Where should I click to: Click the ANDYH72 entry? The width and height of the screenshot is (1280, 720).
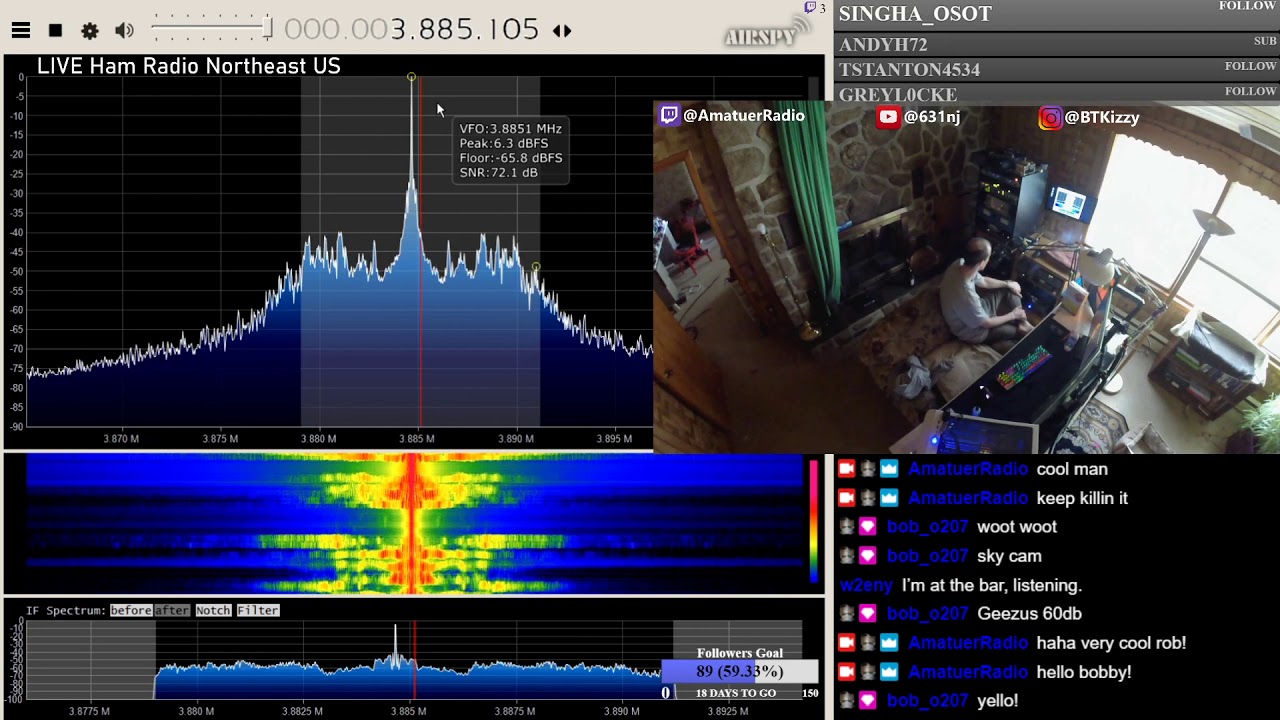coord(883,45)
